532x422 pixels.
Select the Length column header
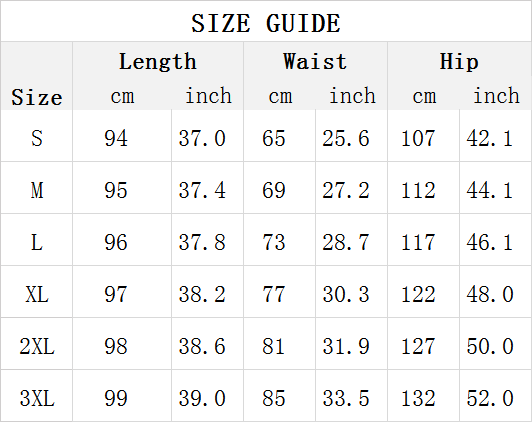(x=158, y=61)
